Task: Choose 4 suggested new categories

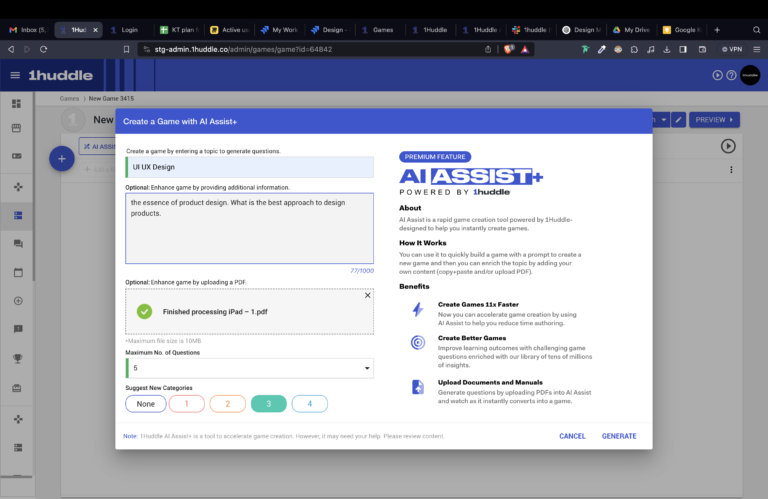Action: pos(309,404)
